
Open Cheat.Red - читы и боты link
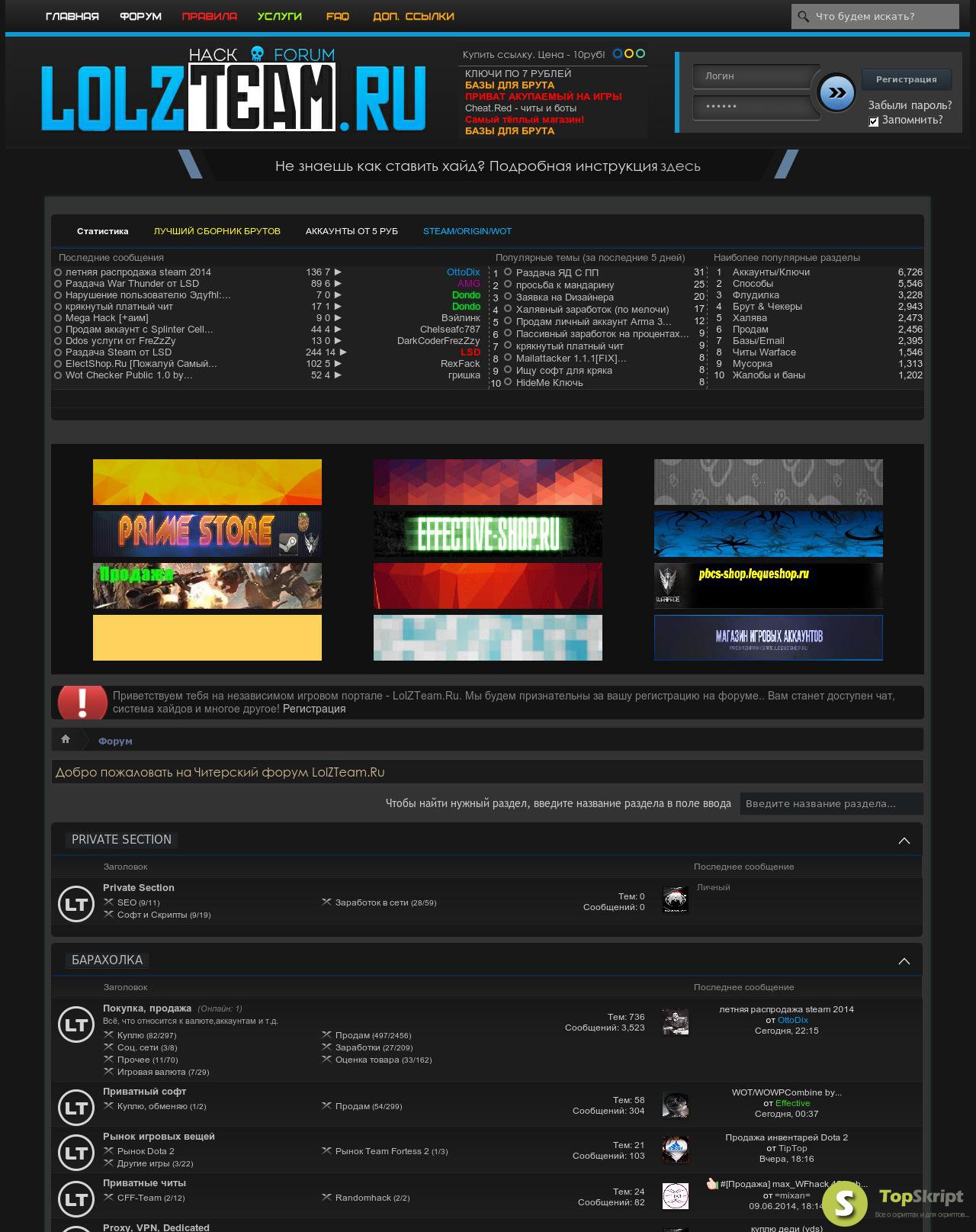click(521, 108)
